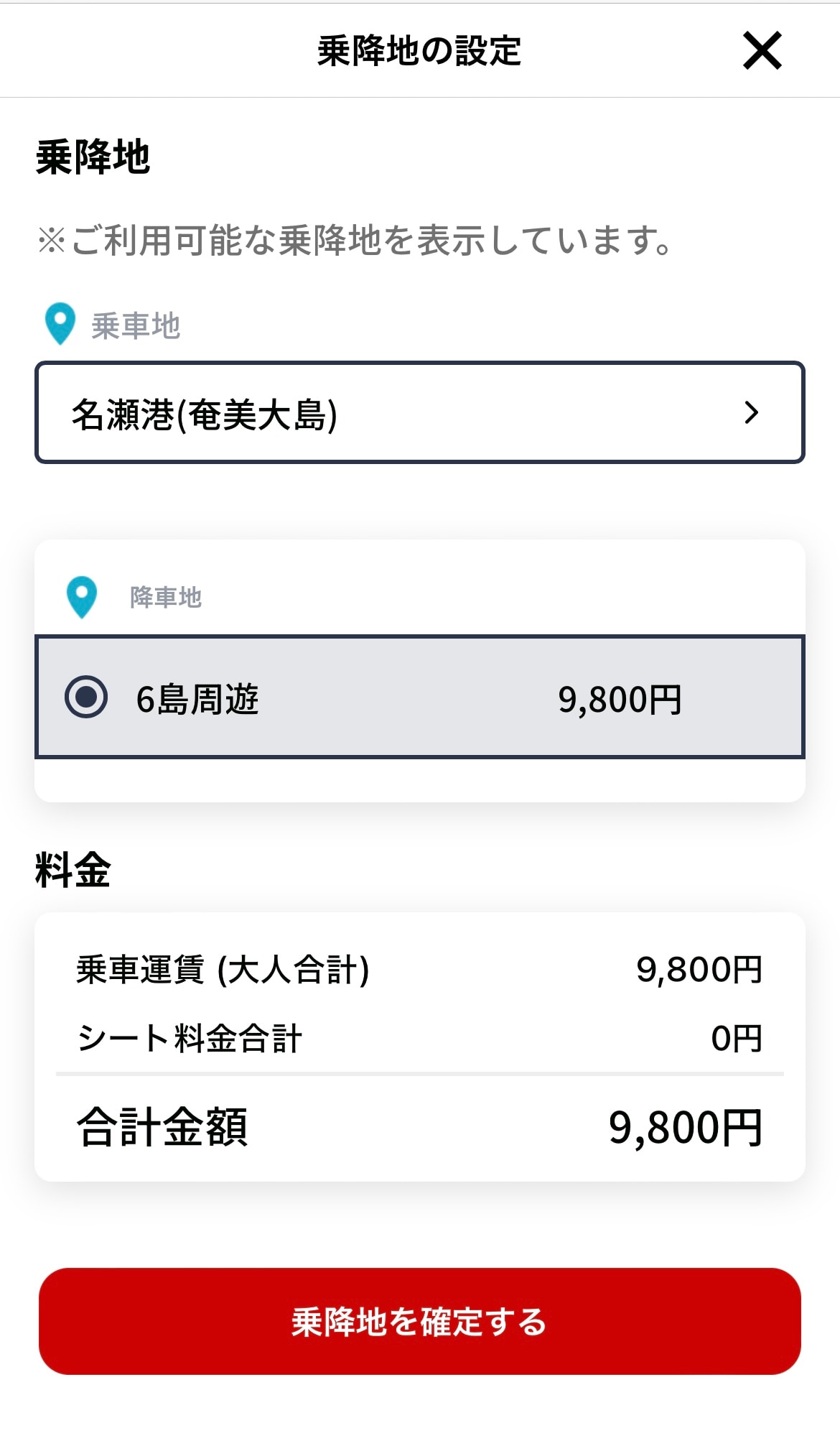840x1446 pixels.
Task: Click the 降車地 label
Action: pos(166,597)
